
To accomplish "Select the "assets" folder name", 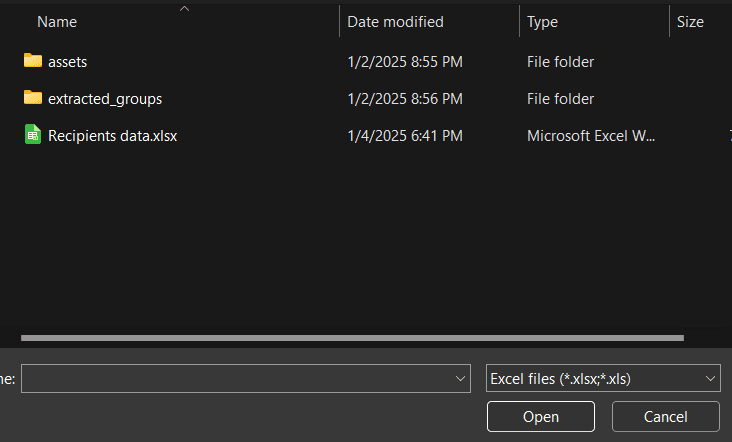I will (68, 62).
